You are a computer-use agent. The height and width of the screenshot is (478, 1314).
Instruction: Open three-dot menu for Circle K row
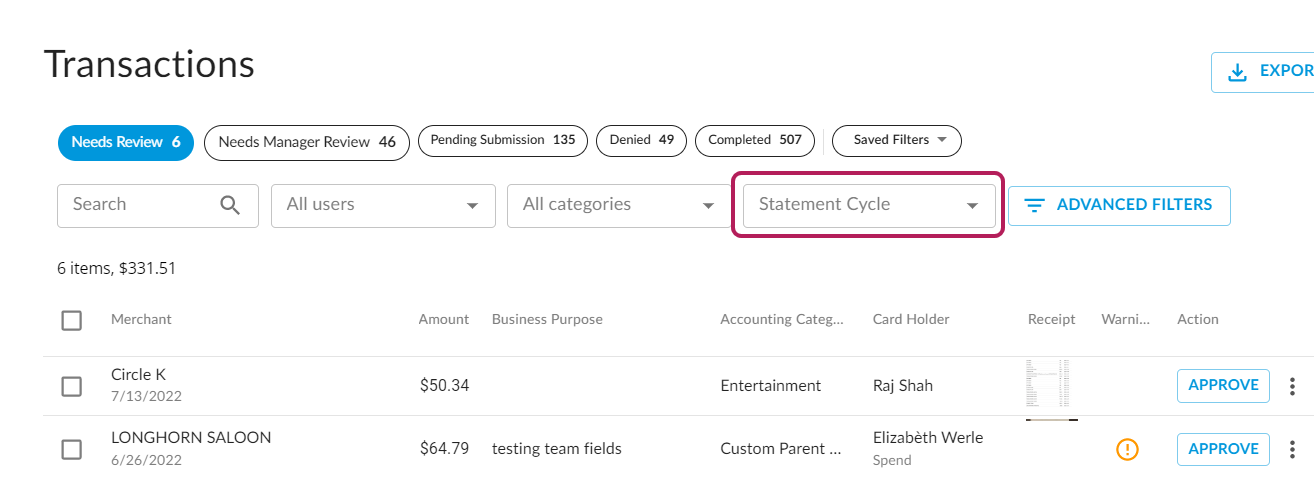pos(1292,386)
